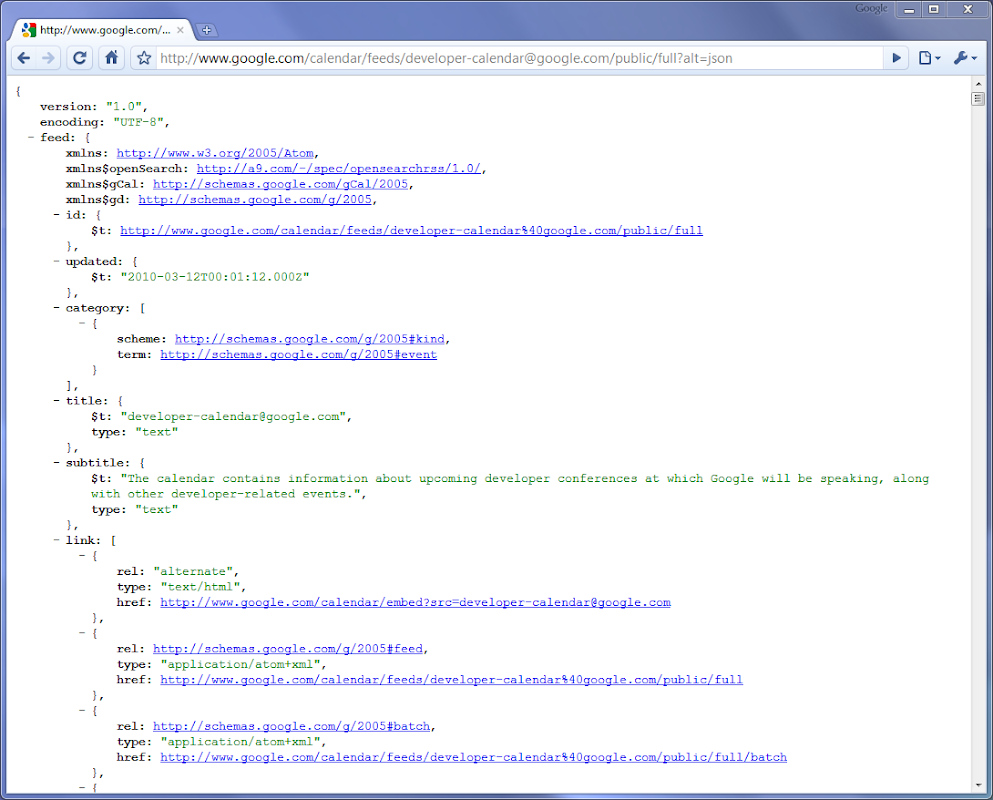The width and height of the screenshot is (993, 800).
Task: Click the updated timestamp 2010-03-12 value
Action: [215, 277]
